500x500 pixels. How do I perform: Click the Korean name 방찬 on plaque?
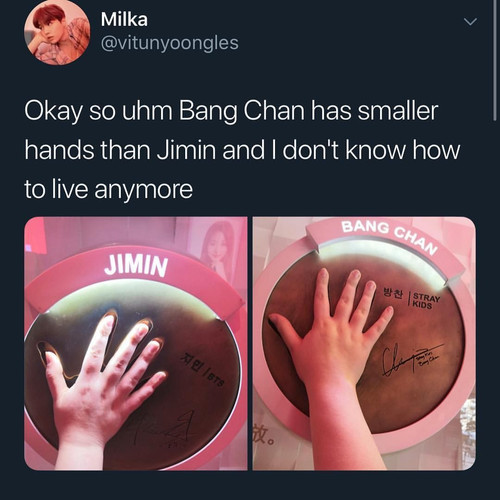tap(393, 294)
